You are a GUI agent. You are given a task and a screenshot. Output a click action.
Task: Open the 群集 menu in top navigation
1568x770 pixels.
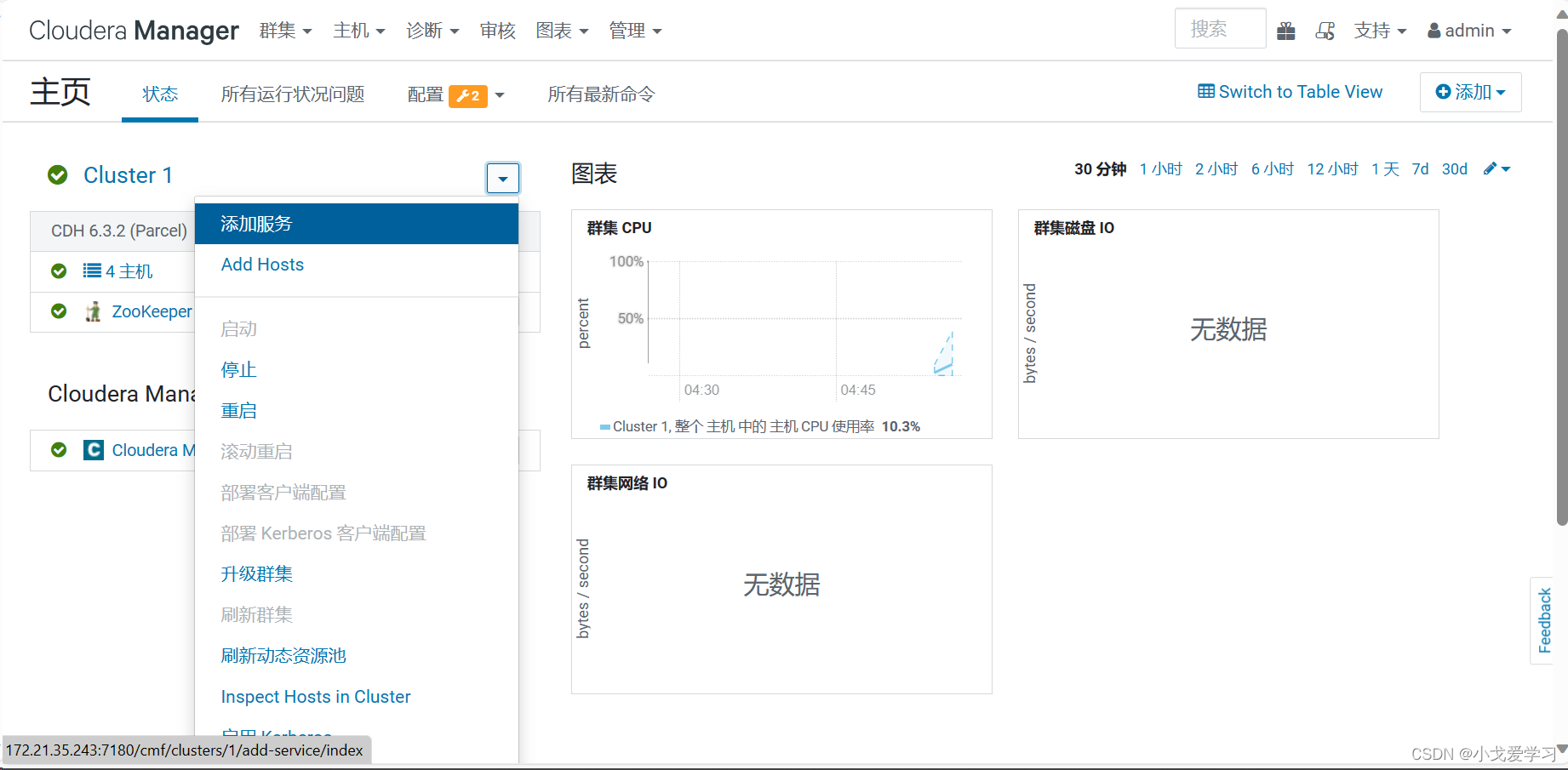[x=286, y=31]
